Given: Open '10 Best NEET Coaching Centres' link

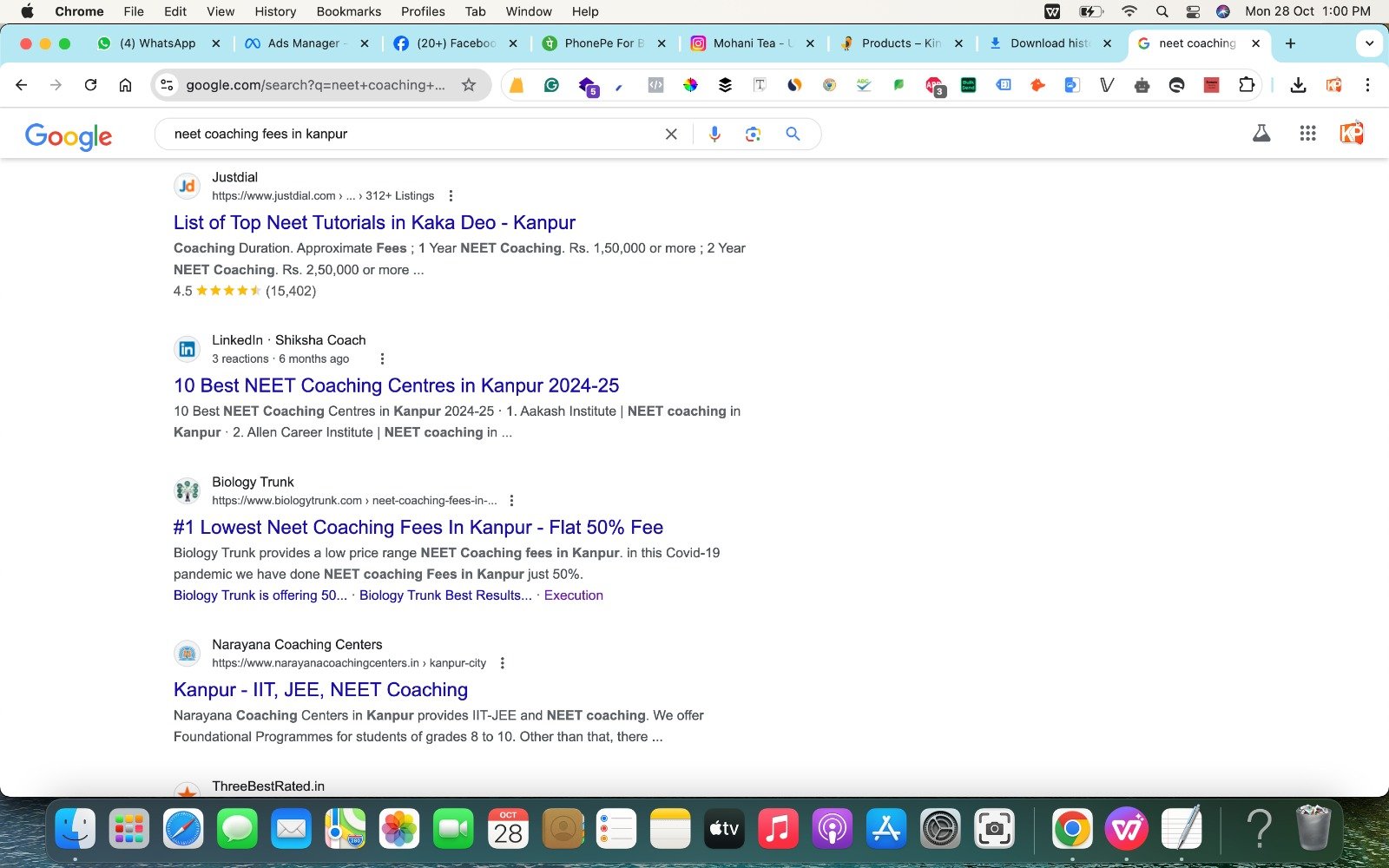Looking at the screenshot, I should point(396,385).
